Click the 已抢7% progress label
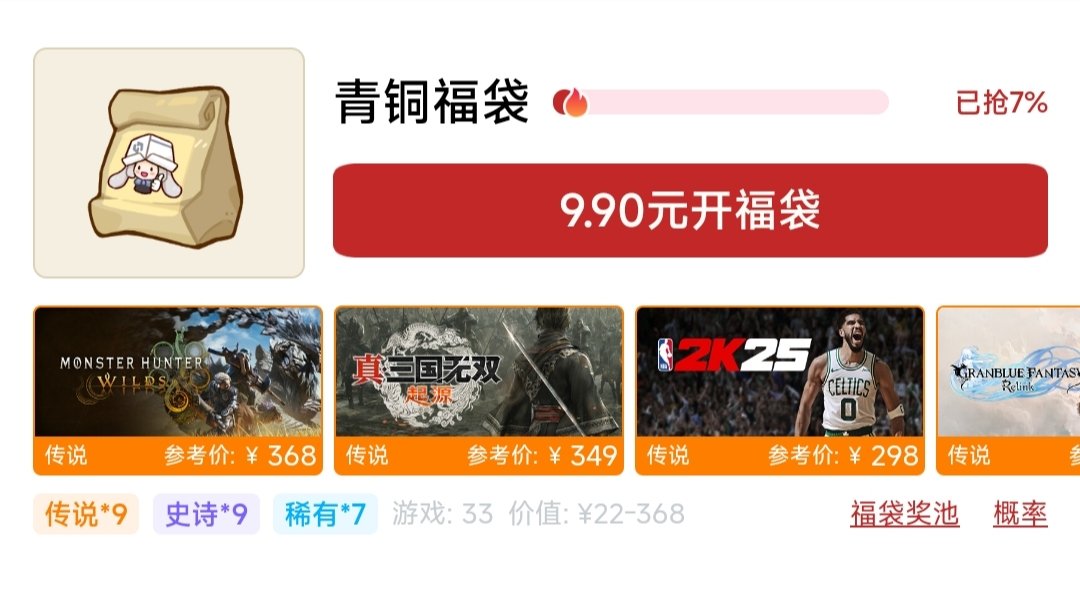This screenshot has height=601, width=1080. pyautogui.click(x=1001, y=103)
